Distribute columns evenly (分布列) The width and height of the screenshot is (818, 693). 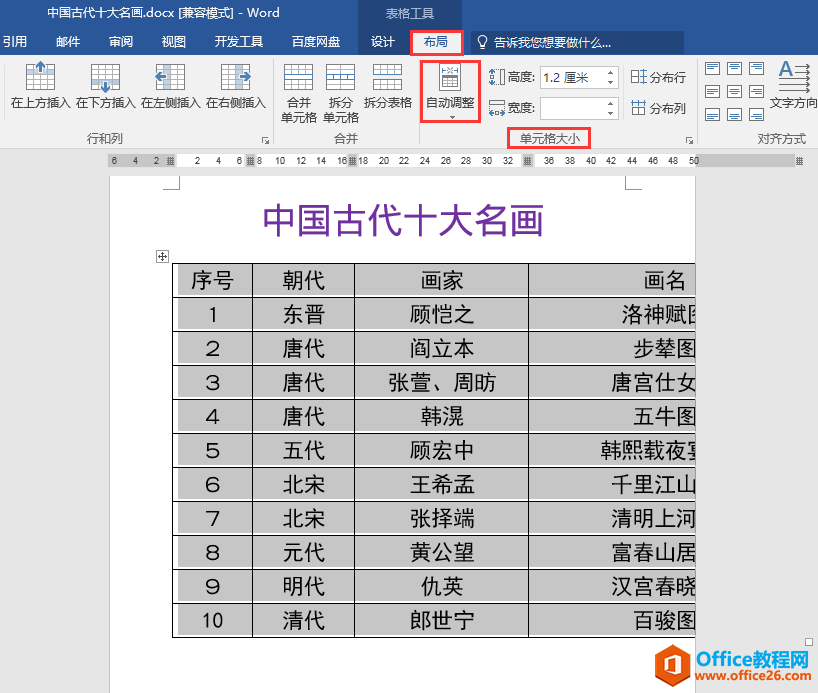pos(658,108)
